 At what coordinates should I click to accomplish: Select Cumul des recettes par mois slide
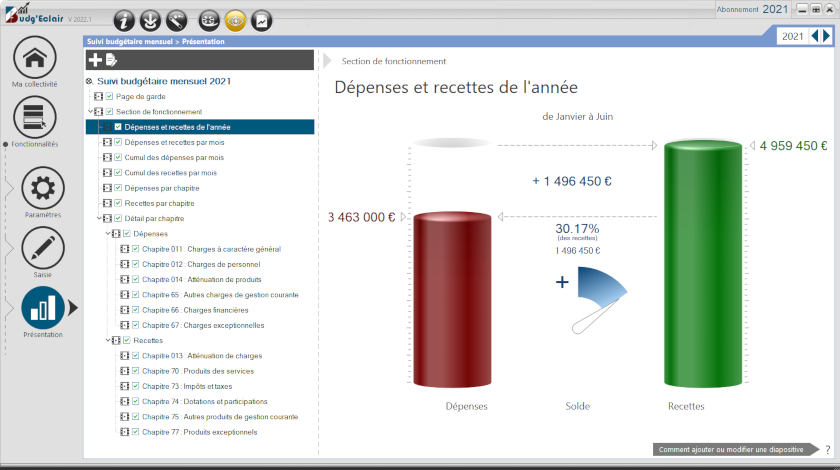coord(170,173)
